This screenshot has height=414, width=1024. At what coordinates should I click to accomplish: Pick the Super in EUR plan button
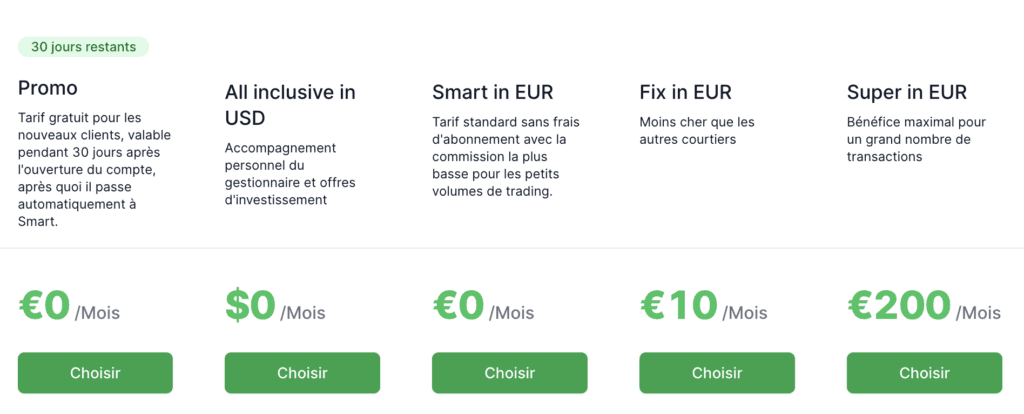click(924, 373)
